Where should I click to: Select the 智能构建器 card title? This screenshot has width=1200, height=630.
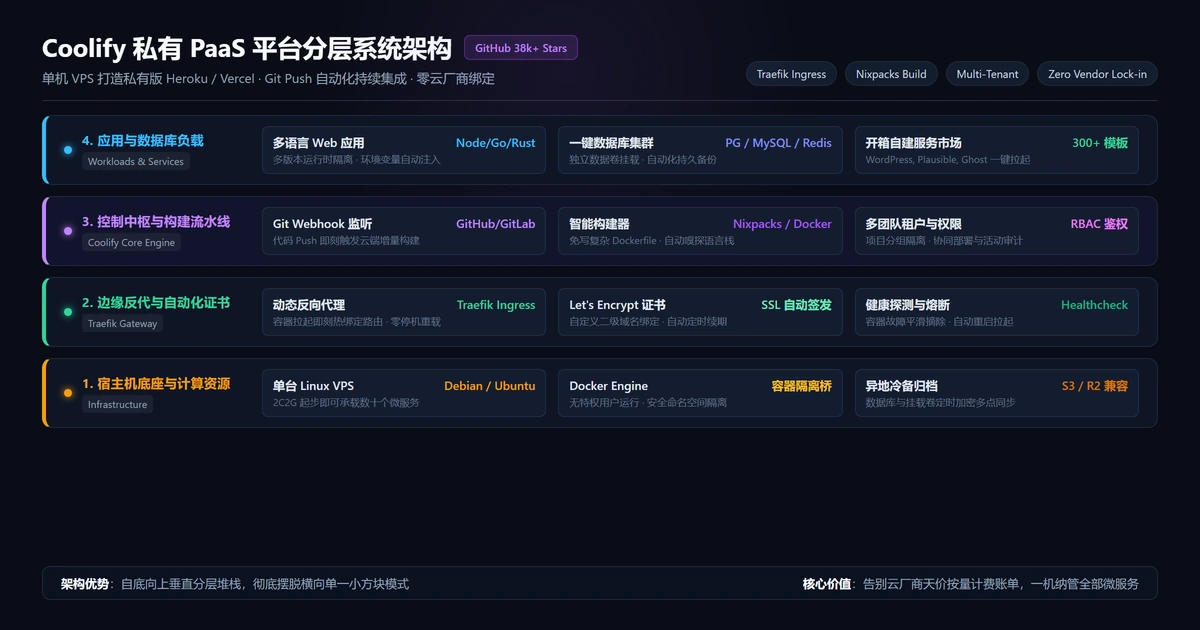[x=599, y=224]
